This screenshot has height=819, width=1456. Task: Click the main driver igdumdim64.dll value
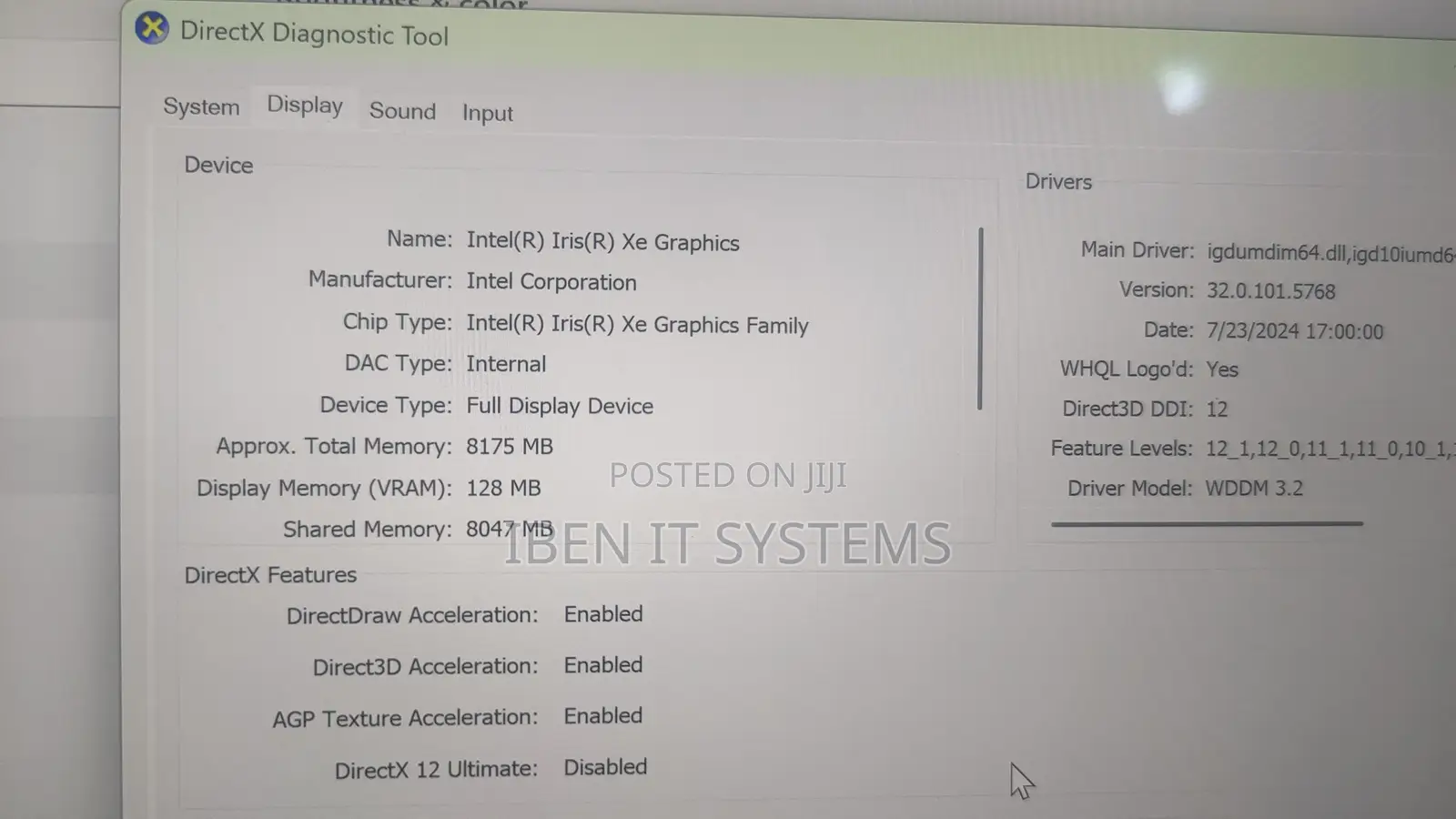click(1330, 254)
